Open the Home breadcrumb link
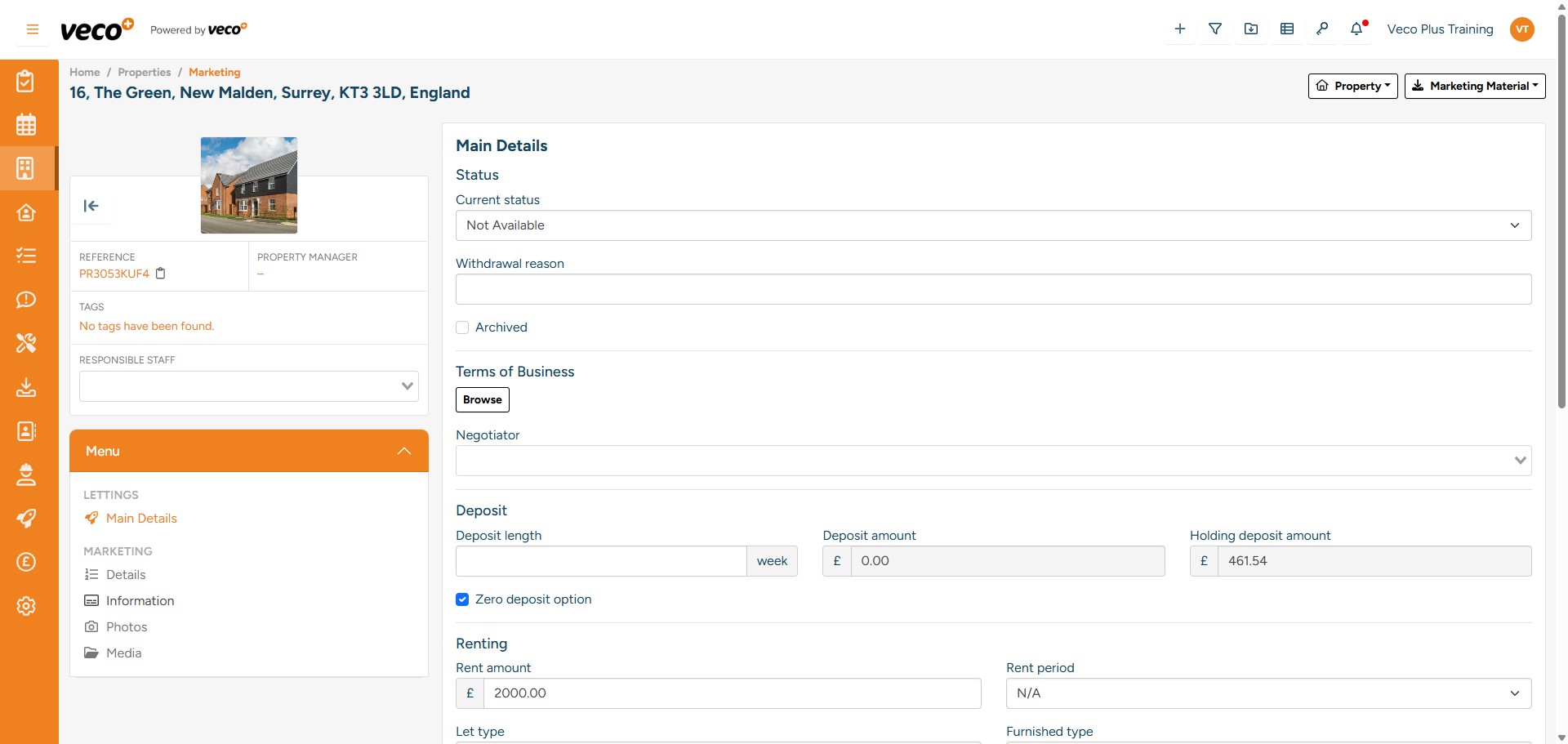Image resolution: width=1568 pixels, height=744 pixels. [x=84, y=72]
